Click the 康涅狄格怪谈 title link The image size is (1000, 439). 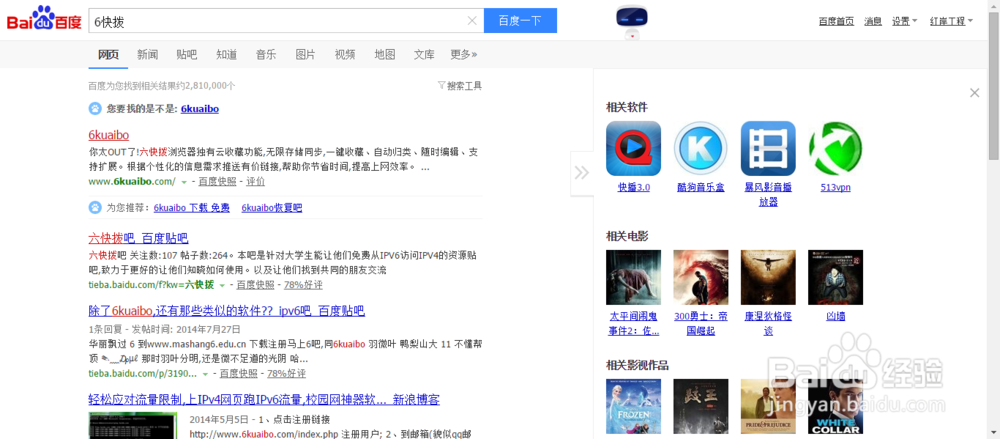768,324
